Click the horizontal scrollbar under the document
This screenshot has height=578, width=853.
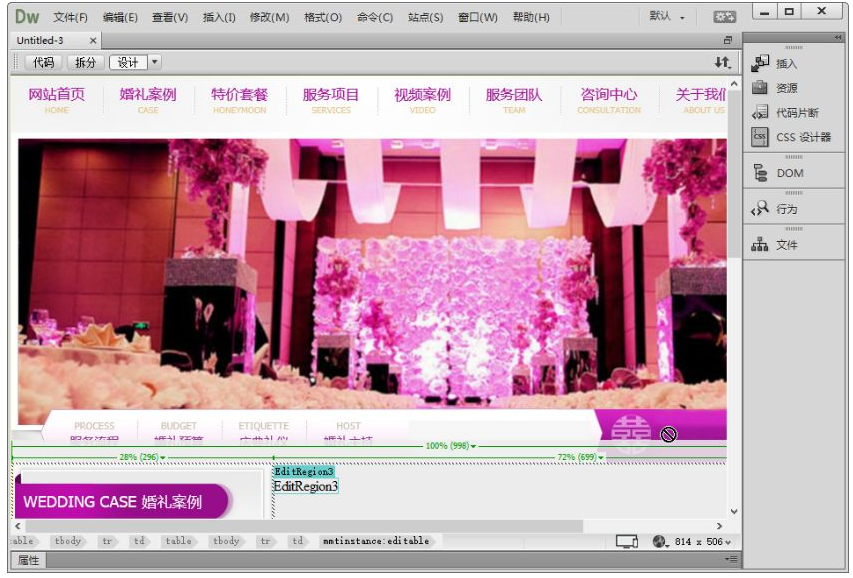coord(300,525)
